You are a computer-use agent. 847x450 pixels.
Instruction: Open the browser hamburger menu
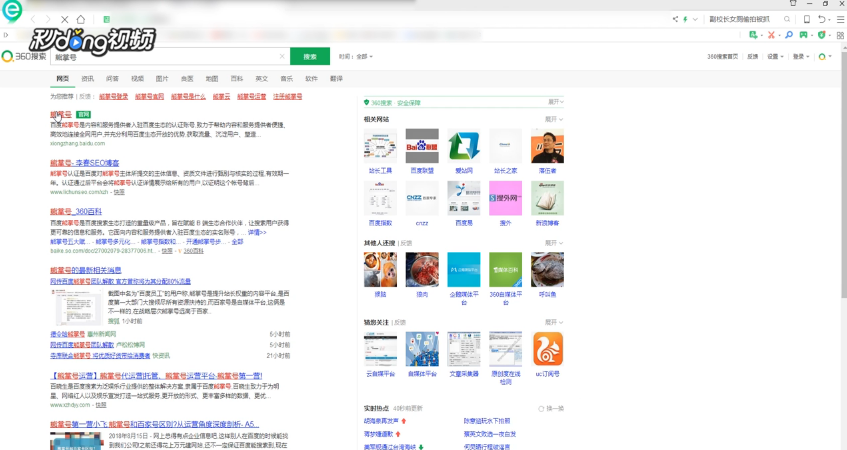(x=841, y=19)
